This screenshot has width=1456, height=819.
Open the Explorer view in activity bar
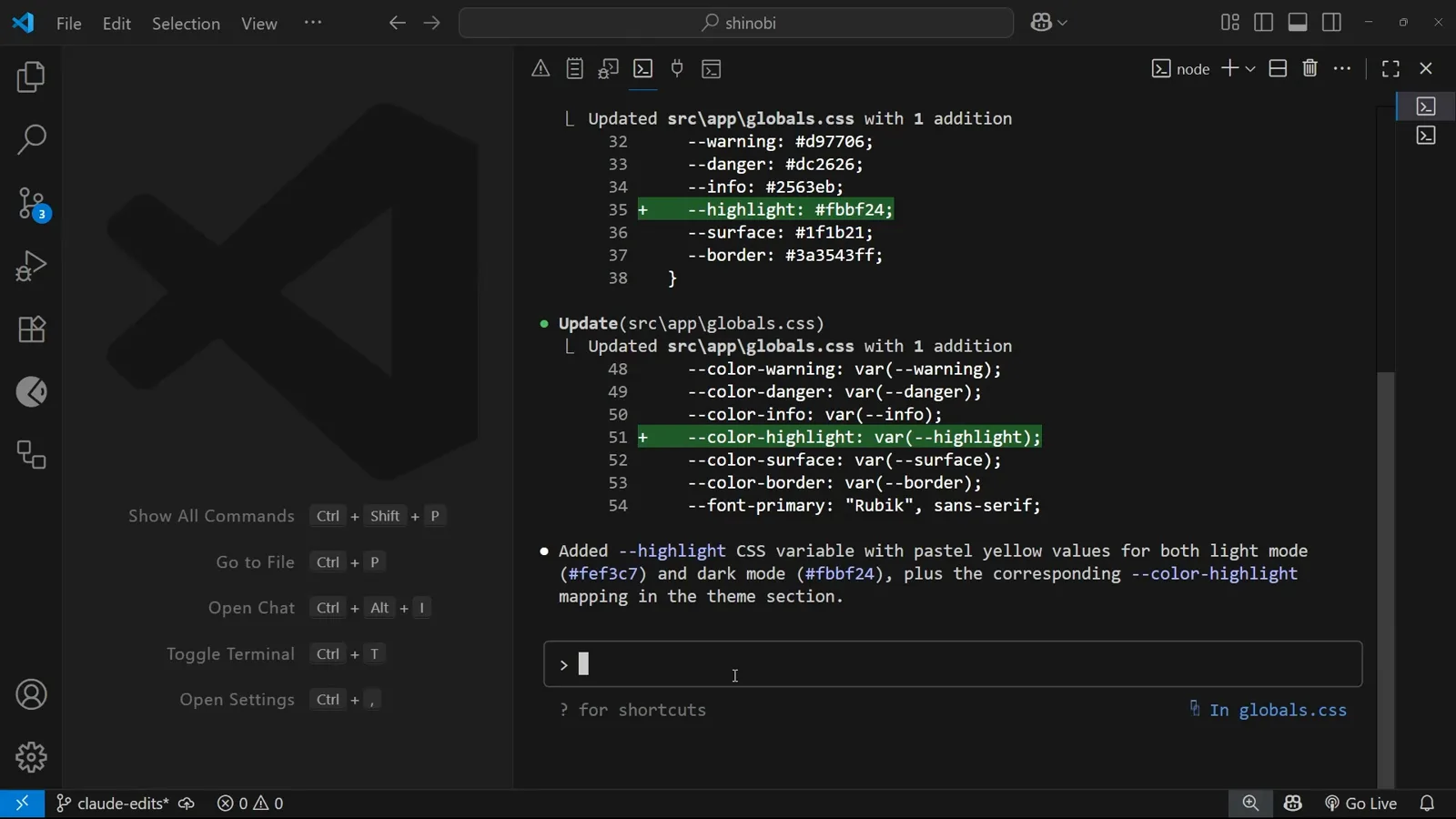tap(31, 77)
